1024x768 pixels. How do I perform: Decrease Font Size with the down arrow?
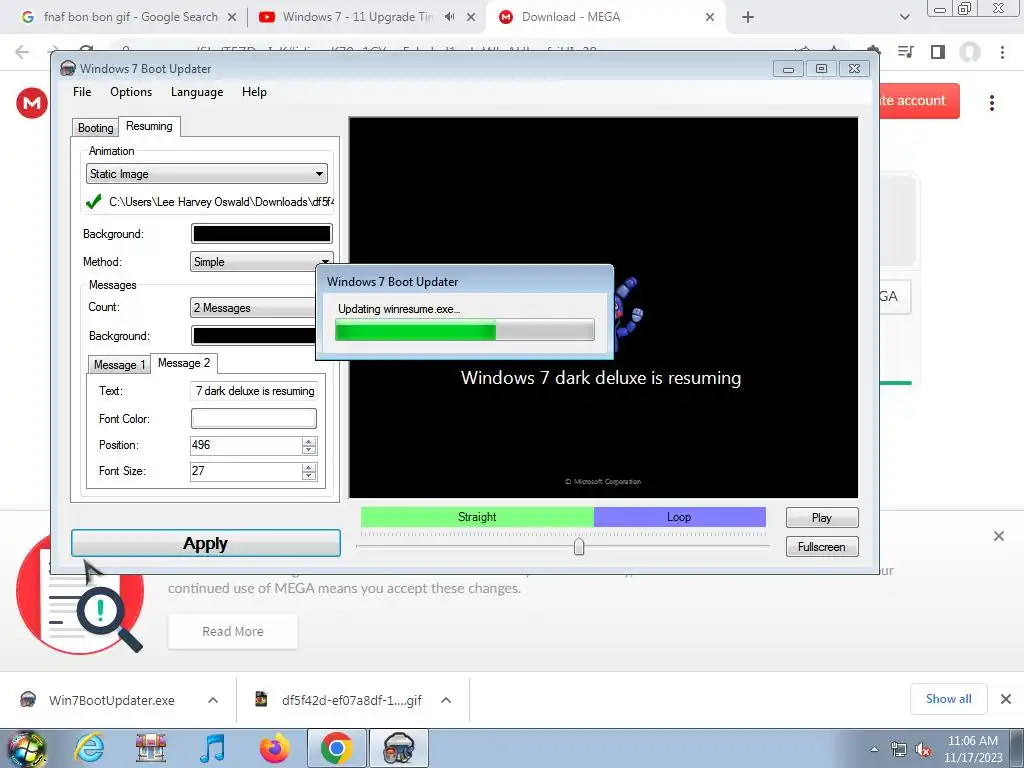coord(309,476)
